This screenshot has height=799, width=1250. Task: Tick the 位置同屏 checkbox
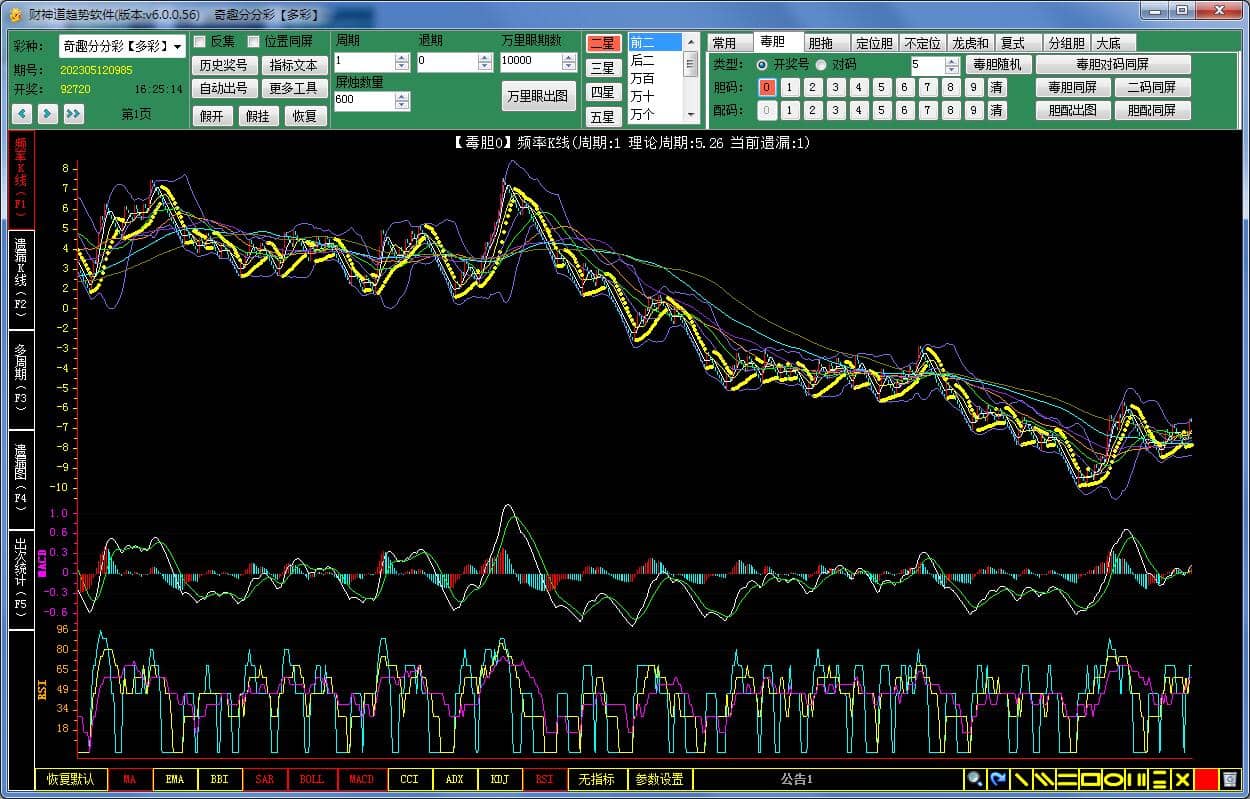pos(254,42)
